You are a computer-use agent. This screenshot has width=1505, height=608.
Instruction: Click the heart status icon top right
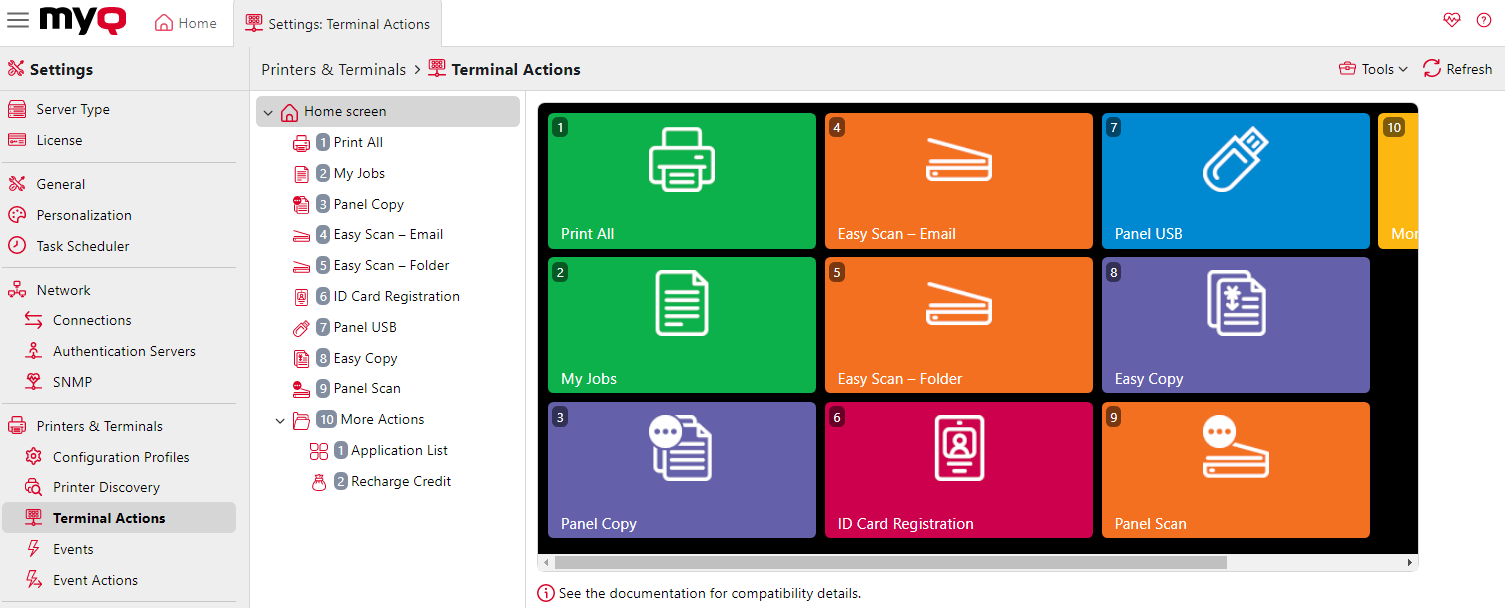1451,19
